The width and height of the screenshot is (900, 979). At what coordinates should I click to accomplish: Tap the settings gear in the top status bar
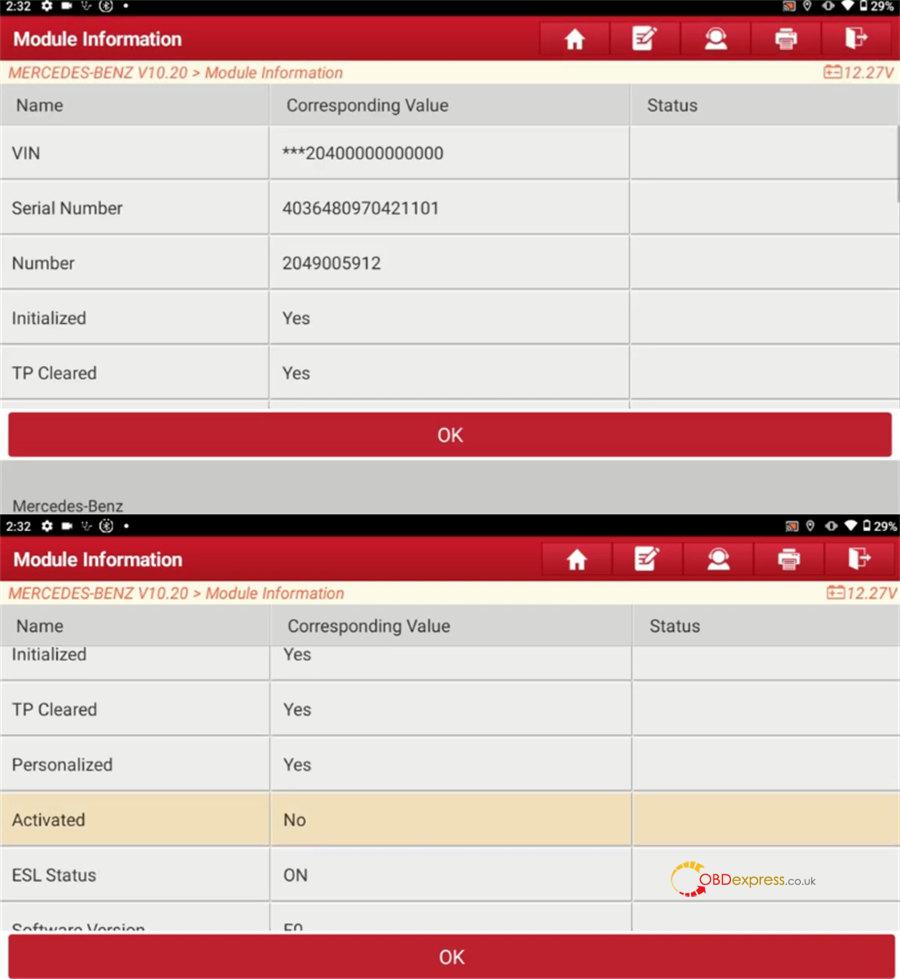tap(47, 6)
